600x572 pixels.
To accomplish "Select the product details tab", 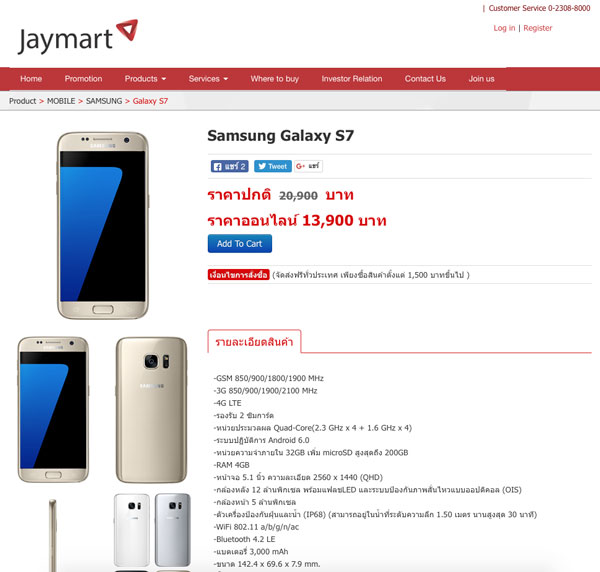I will [254, 341].
